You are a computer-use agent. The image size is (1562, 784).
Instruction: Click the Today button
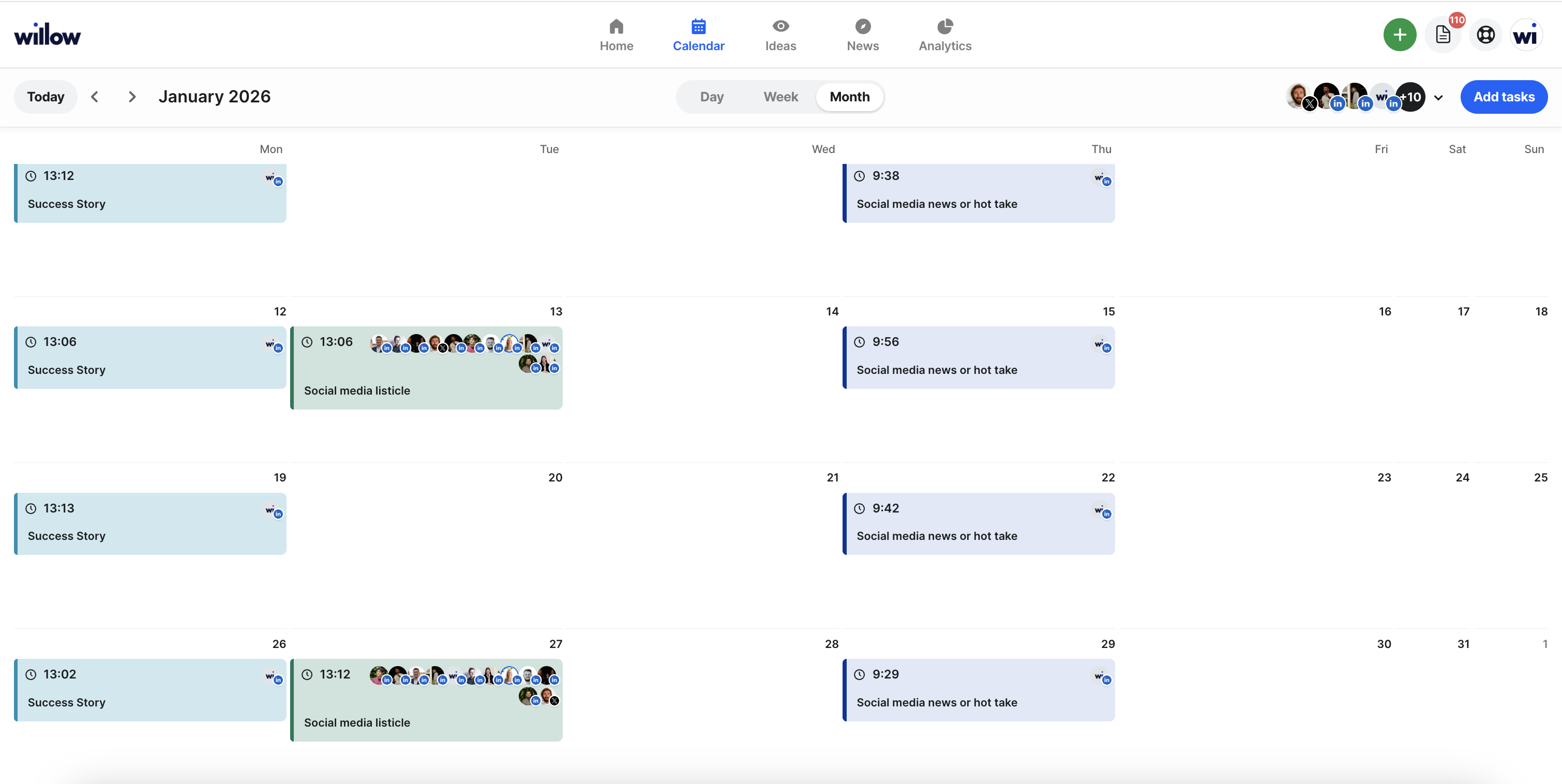(46, 97)
